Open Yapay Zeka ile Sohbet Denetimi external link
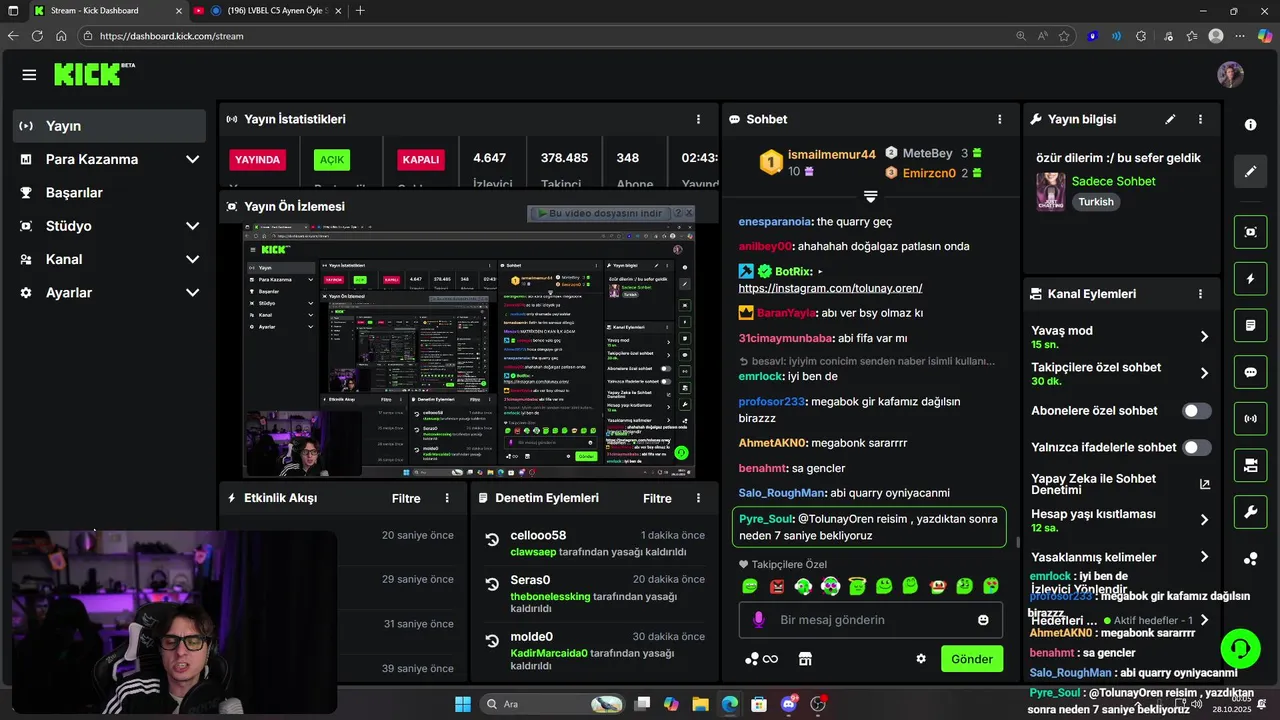 (1204, 484)
